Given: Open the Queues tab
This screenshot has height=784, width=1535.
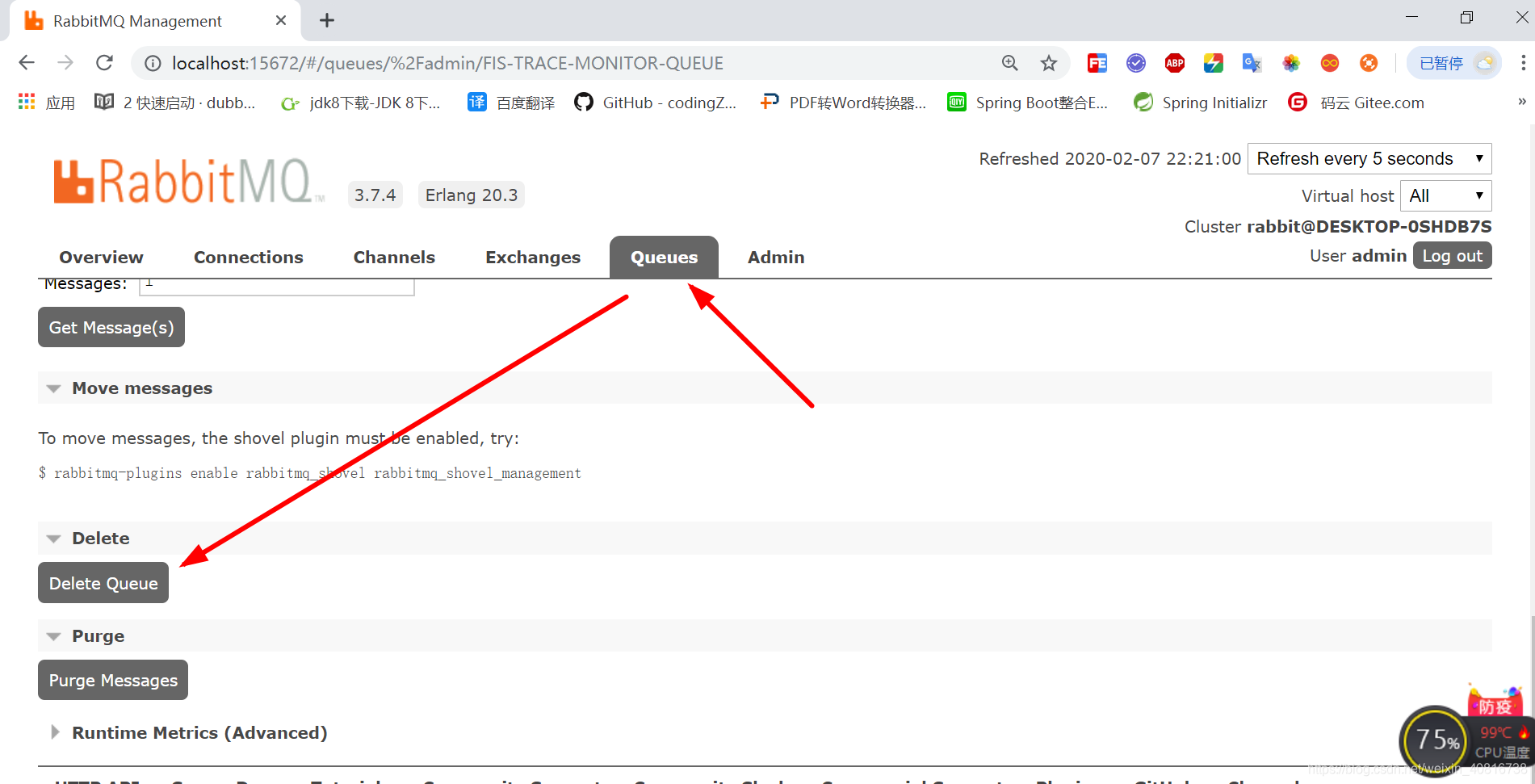Looking at the screenshot, I should tap(664, 257).
